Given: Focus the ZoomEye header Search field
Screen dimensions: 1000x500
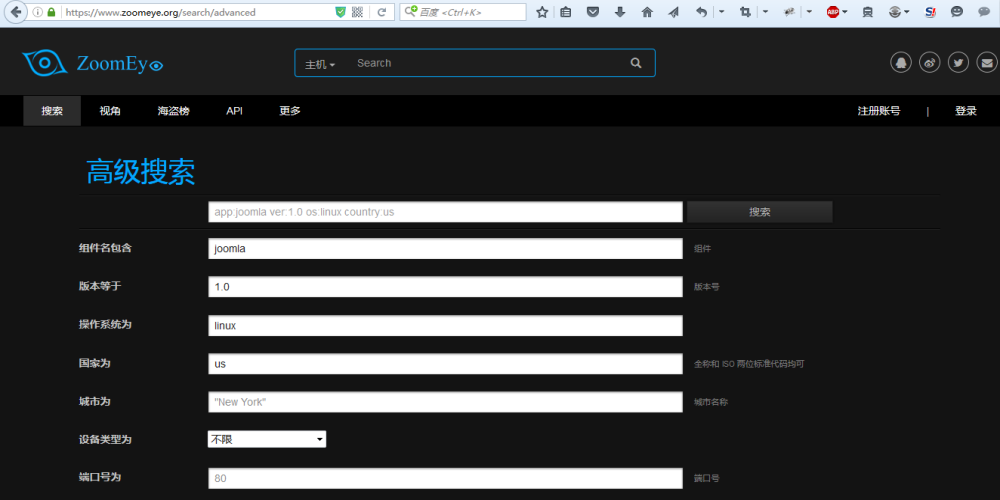Looking at the screenshot, I should tap(487, 63).
